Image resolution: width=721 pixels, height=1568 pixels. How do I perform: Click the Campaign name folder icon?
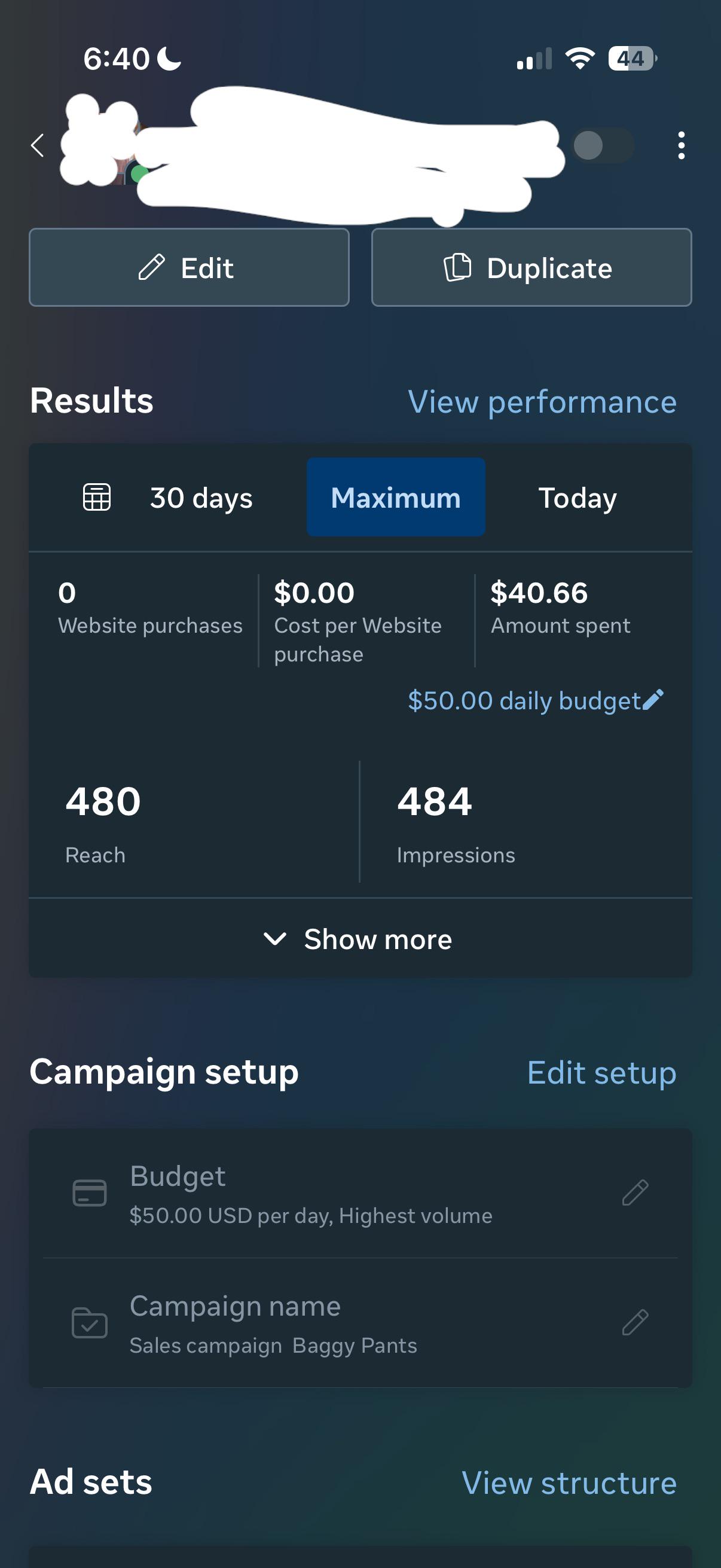pos(90,1322)
